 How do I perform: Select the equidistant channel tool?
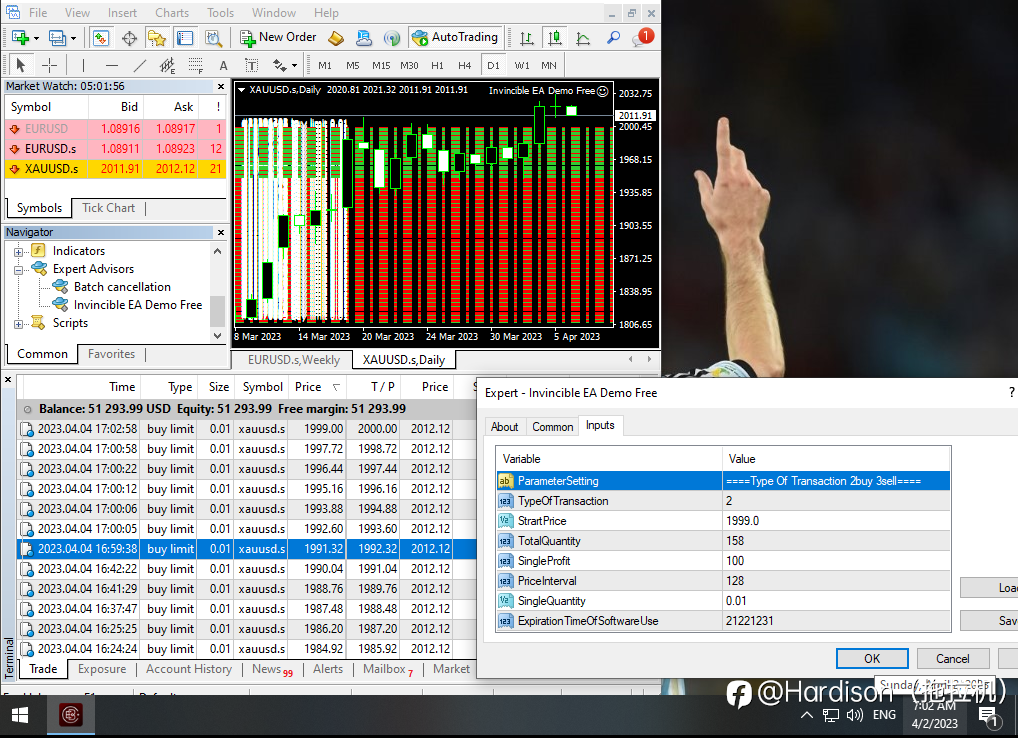coord(167,65)
